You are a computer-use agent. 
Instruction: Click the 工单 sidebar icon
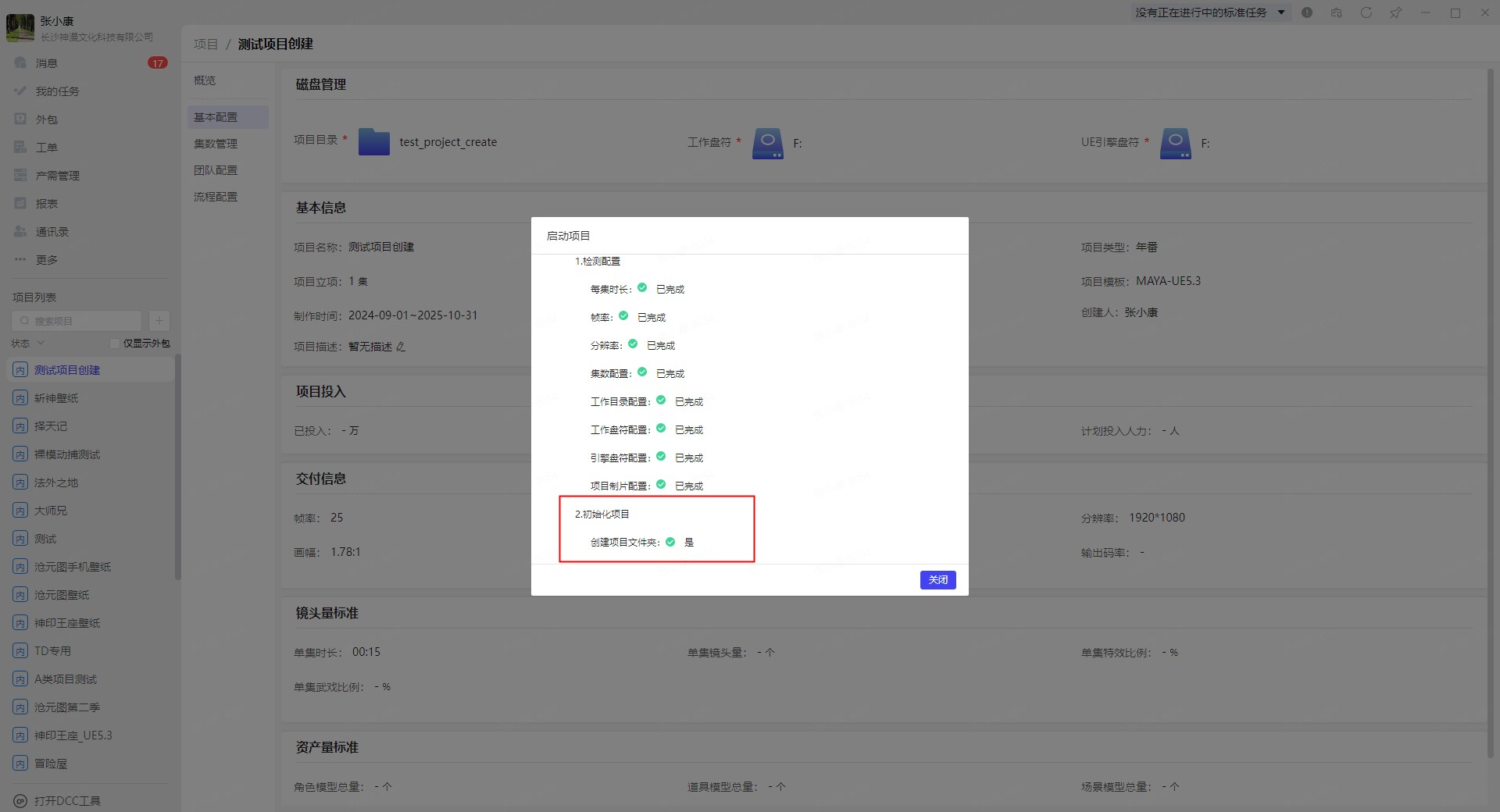pos(20,147)
